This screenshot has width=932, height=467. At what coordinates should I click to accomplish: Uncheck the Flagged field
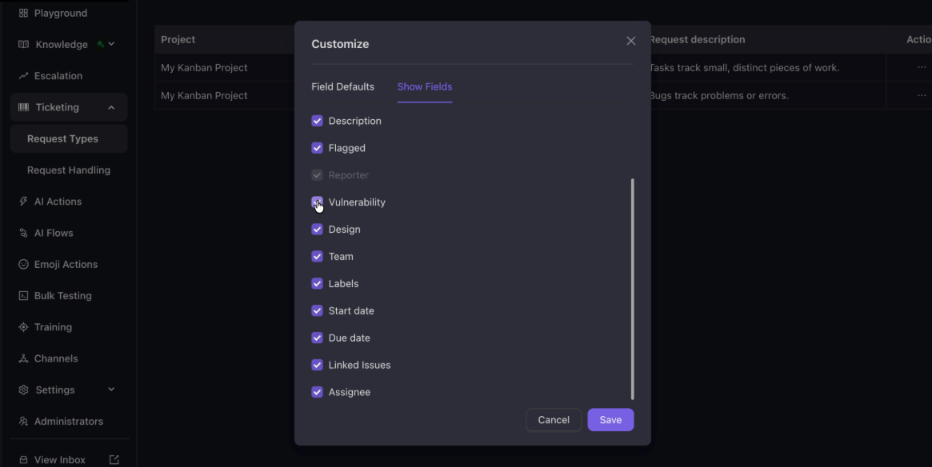click(317, 148)
